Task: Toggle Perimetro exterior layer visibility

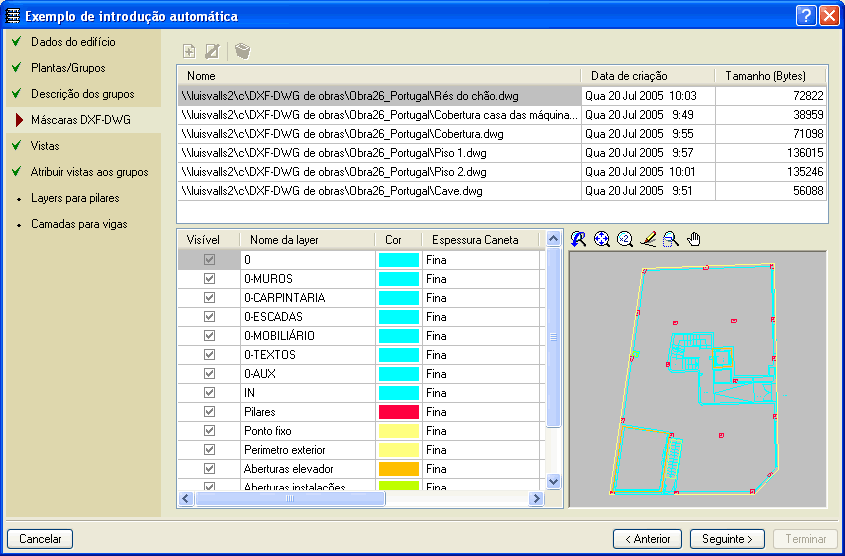Action: 209,449
